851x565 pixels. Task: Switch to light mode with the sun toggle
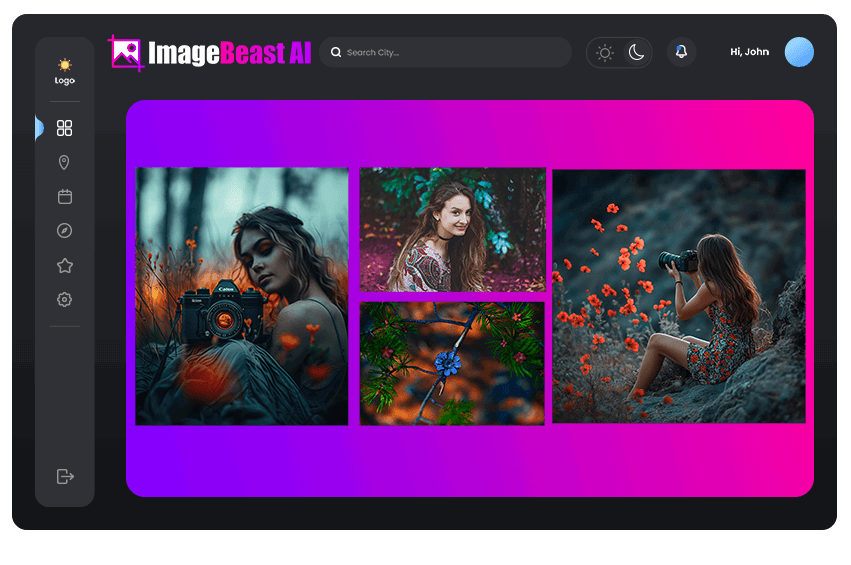tap(605, 53)
